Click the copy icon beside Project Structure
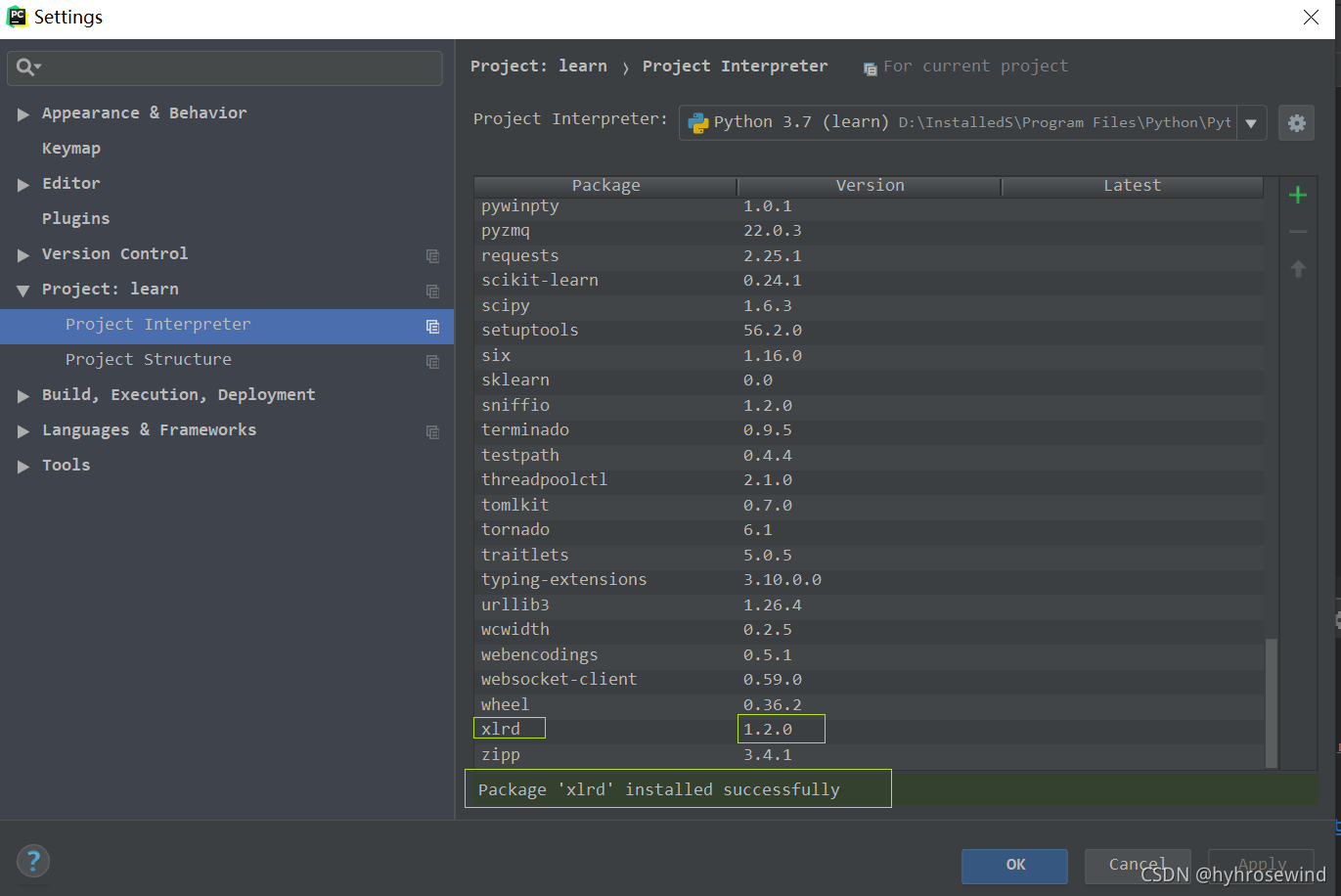Screen dimensions: 1341x896 [432, 361]
